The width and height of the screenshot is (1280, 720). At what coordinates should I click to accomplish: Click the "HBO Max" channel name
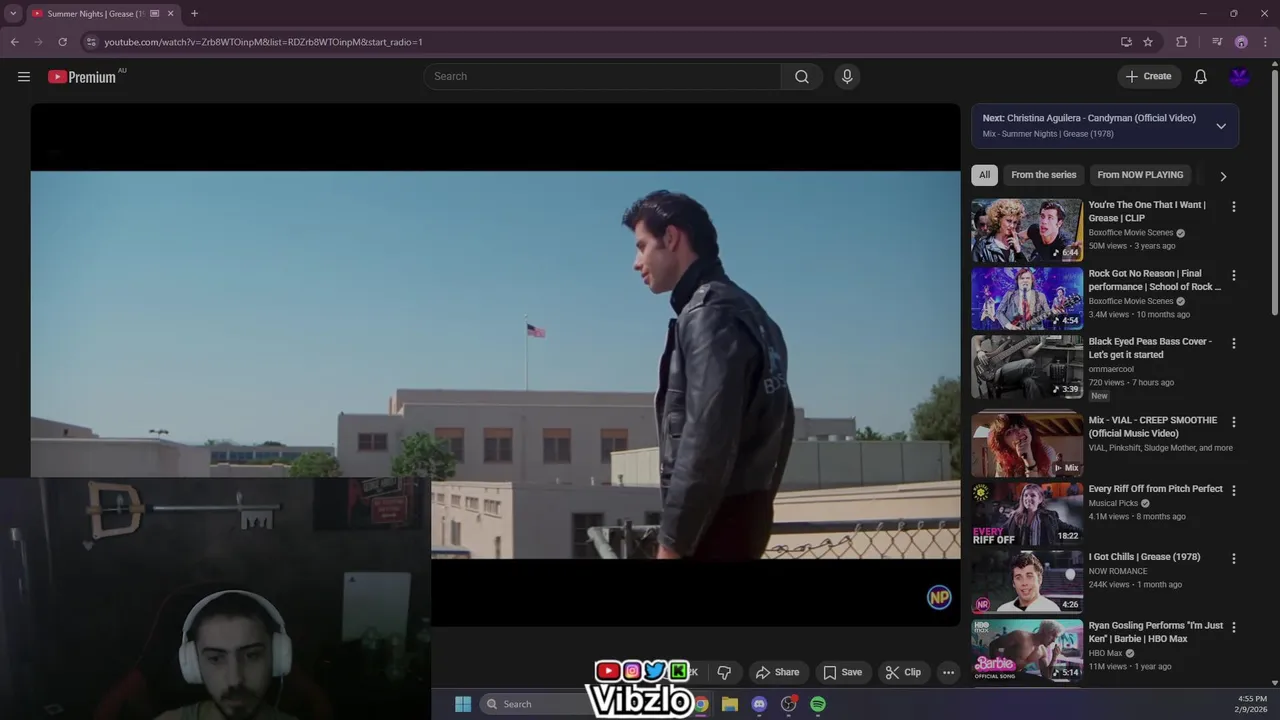pyautogui.click(x=1105, y=653)
